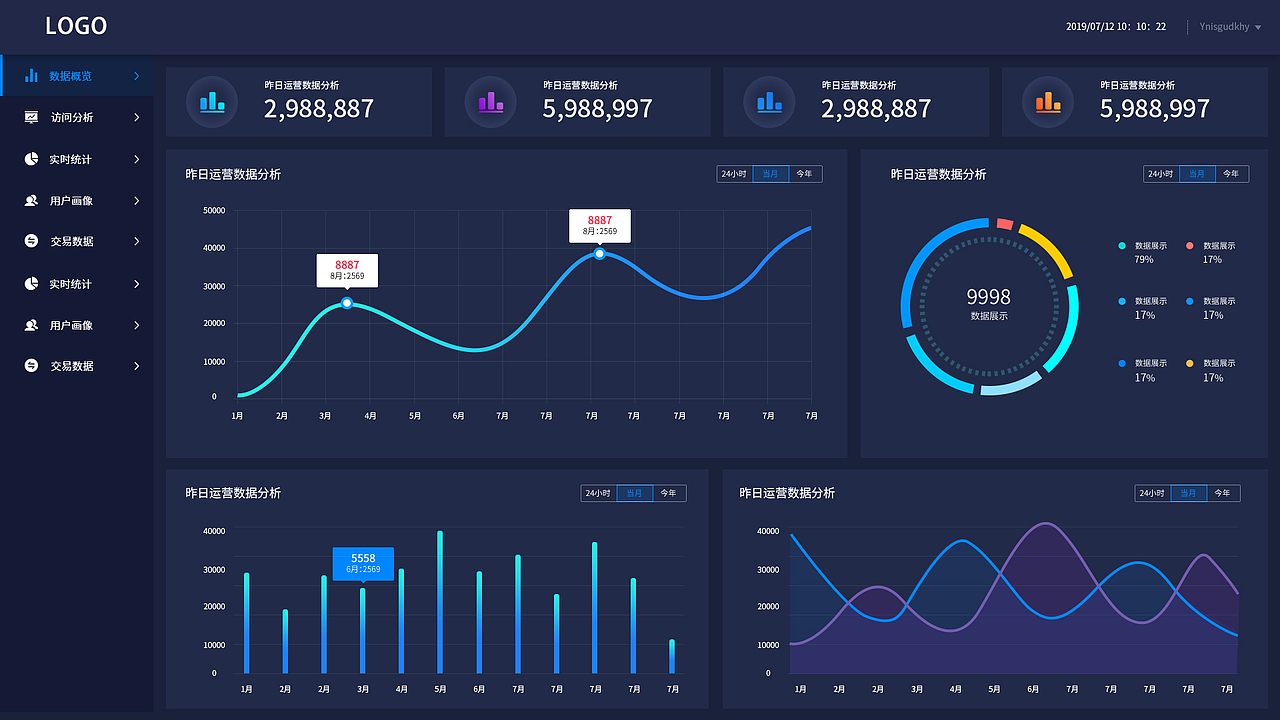Switch the area chart to 24小时
The height and width of the screenshot is (720, 1280).
pos(1153,493)
